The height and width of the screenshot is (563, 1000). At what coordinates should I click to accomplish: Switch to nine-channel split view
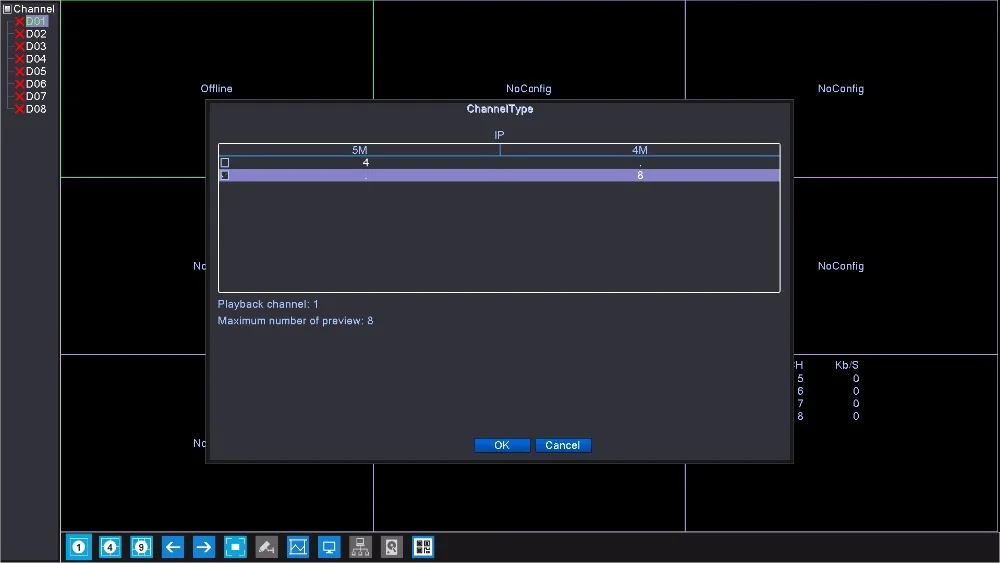coord(142,547)
